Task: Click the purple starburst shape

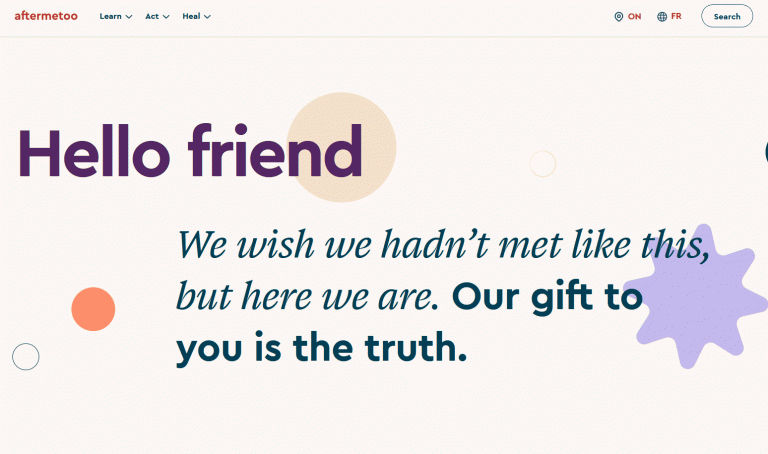Action: point(696,297)
